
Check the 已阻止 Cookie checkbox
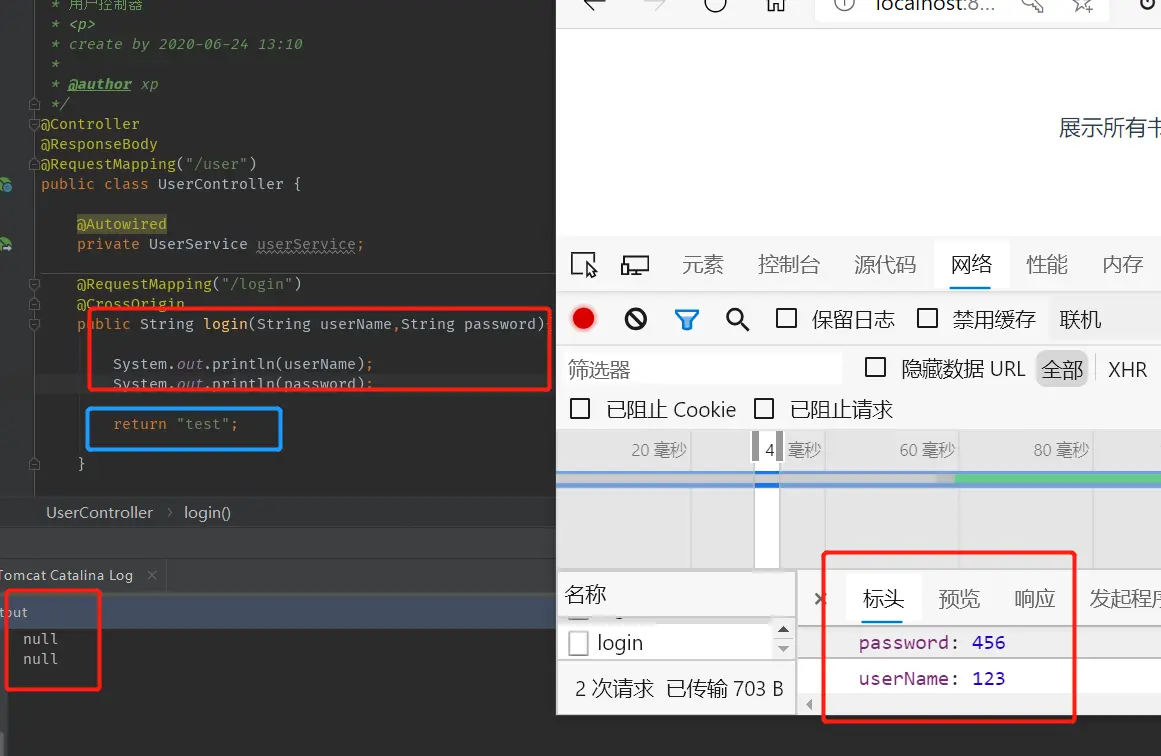tap(580, 409)
